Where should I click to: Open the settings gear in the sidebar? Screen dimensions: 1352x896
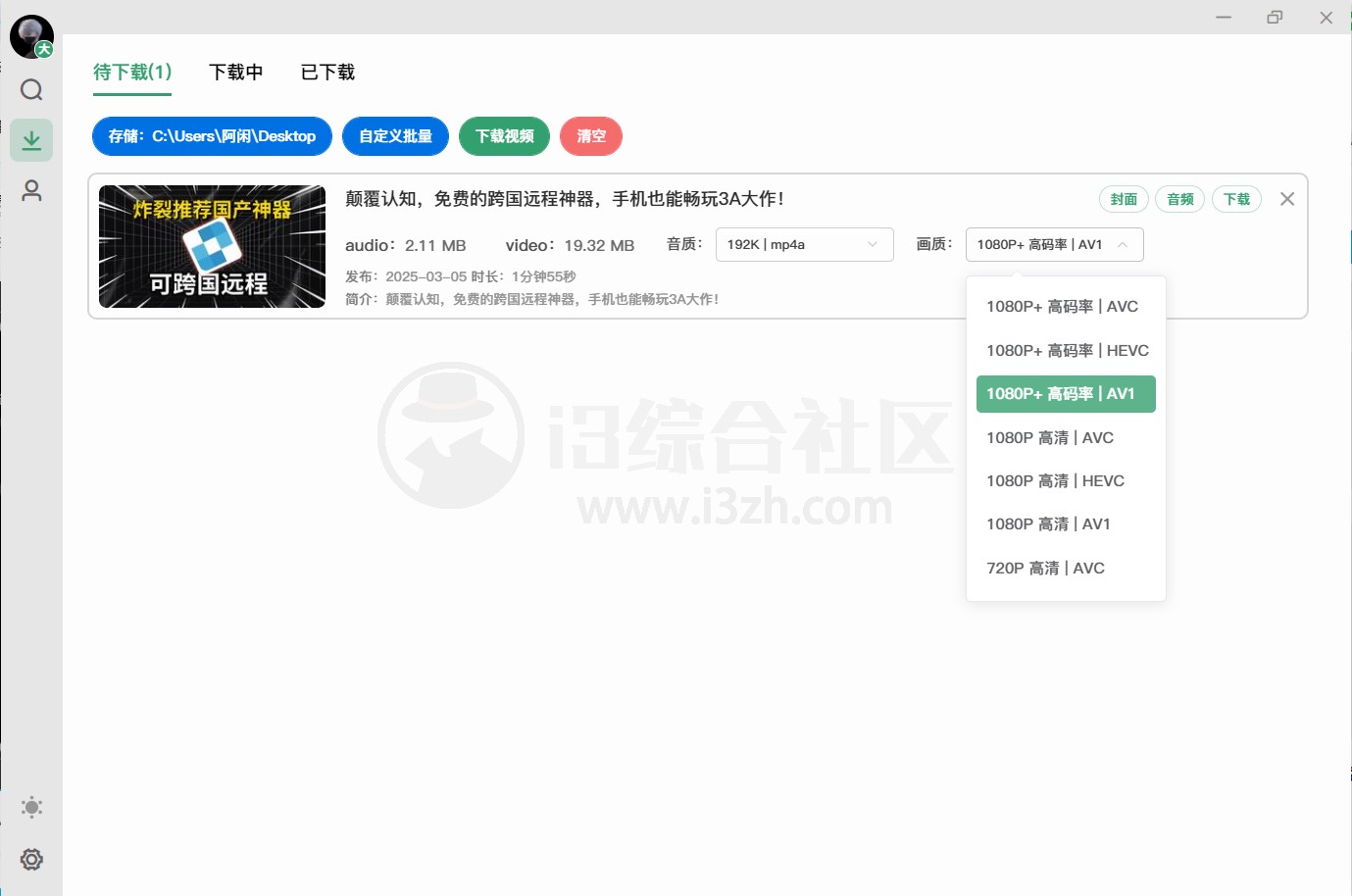click(31, 859)
